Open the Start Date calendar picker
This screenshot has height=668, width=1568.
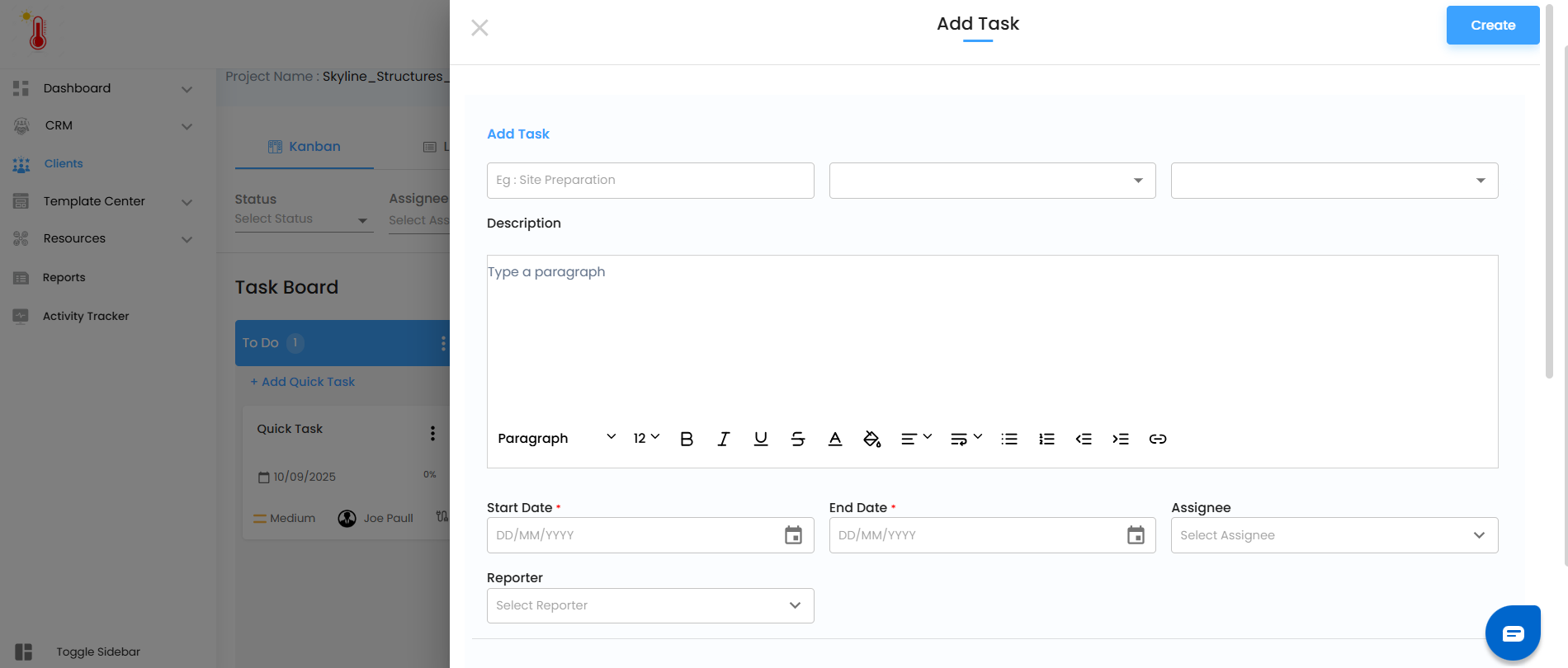pyautogui.click(x=793, y=535)
